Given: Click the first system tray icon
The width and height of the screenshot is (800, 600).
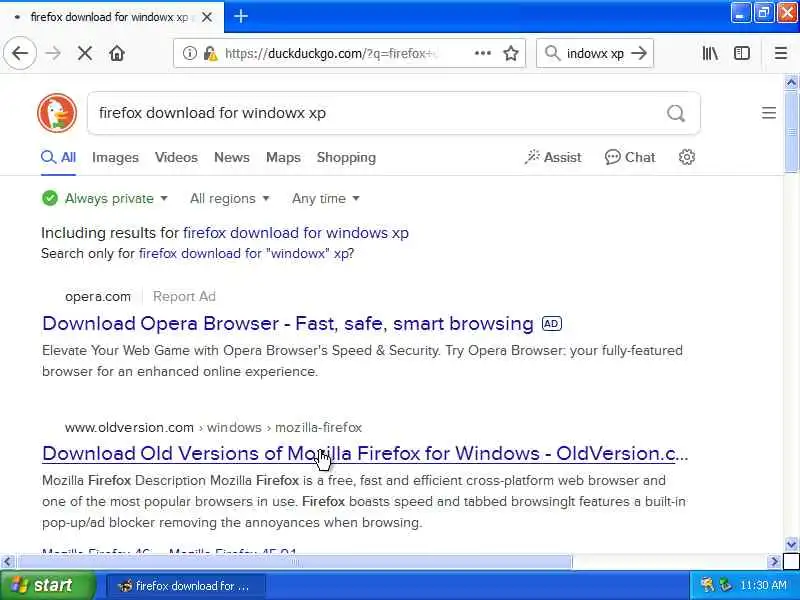Looking at the screenshot, I should (707, 585).
